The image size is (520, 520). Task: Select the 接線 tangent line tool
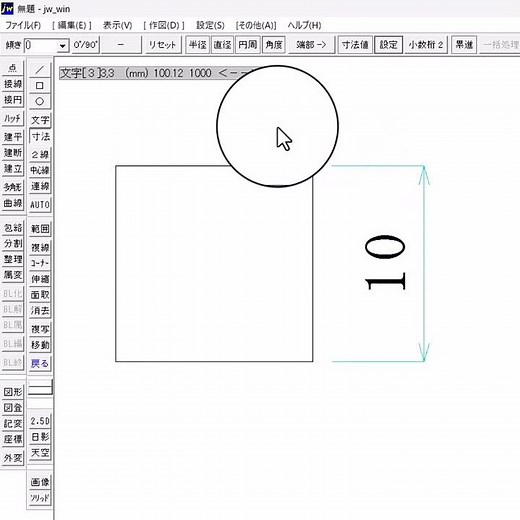[x=13, y=84]
